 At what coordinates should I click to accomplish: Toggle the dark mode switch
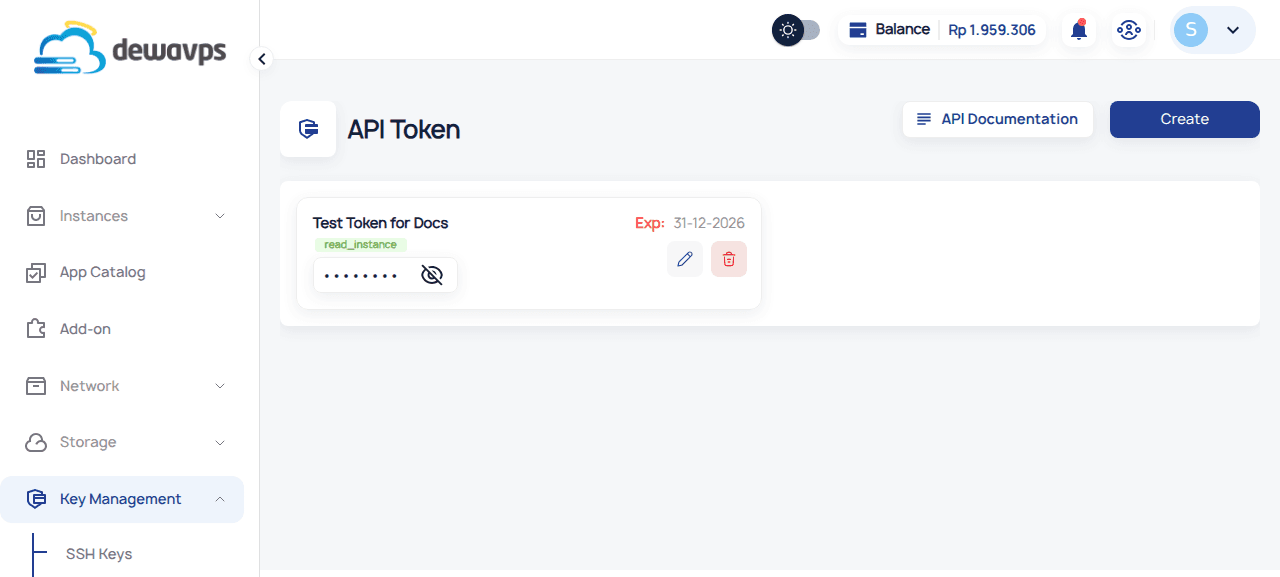(x=796, y=29)
